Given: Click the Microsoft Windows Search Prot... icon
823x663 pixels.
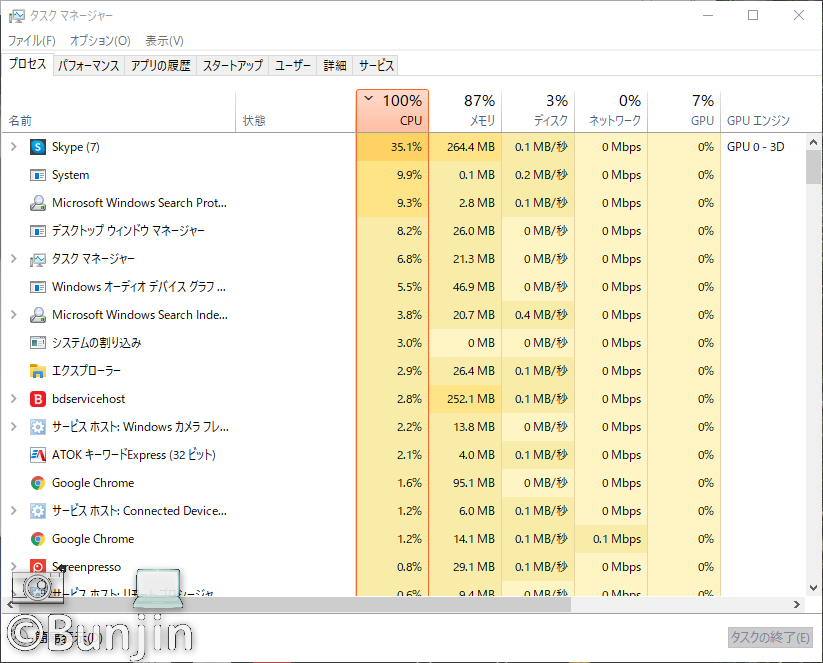Looking at the screenshot, I should (x=38, y=203).
